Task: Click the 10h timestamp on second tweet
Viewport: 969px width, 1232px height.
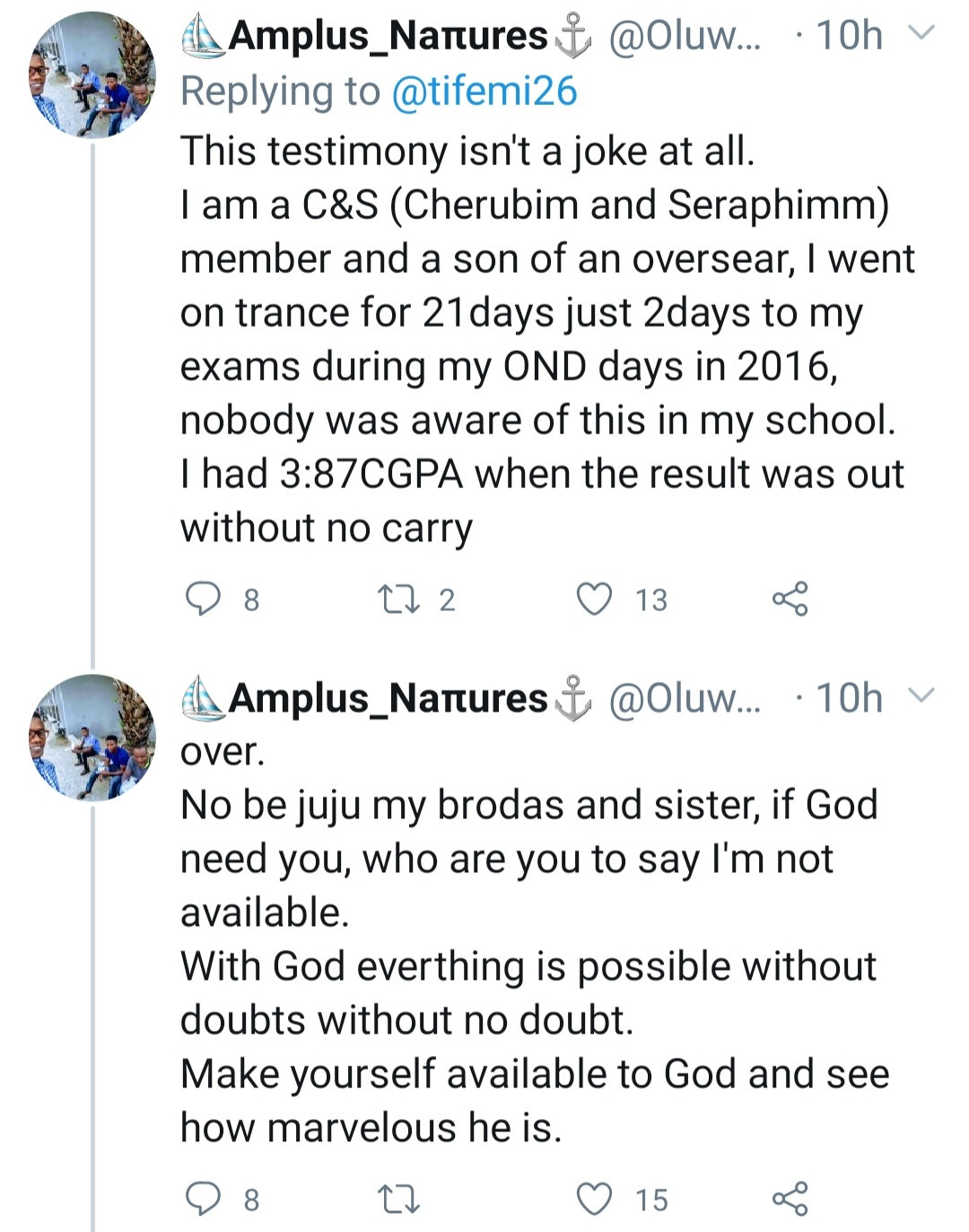Action: coord(849,698)
